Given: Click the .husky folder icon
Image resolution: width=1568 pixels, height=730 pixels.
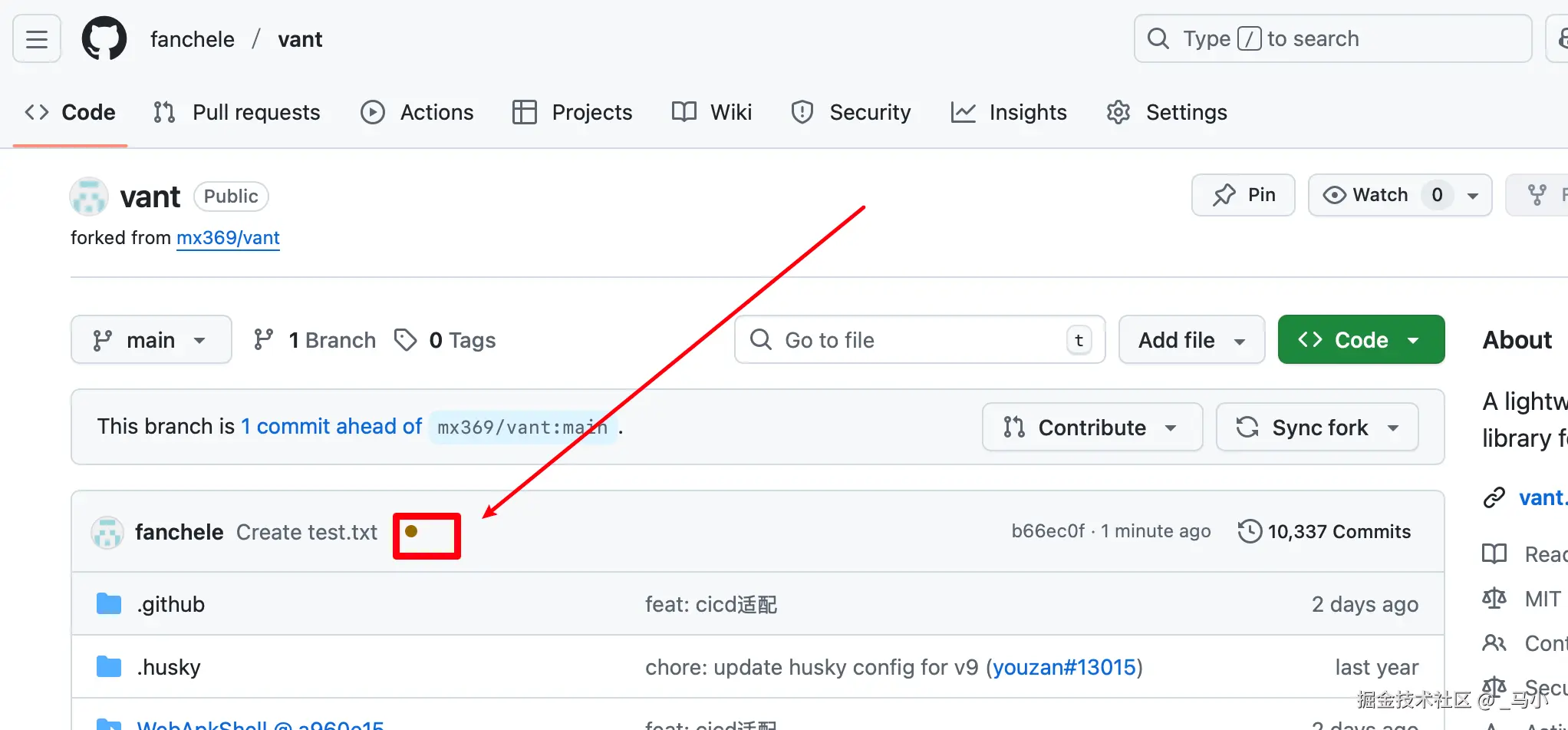Looking at the screenshot, I should pyautogui.click(x=109, y=667).
